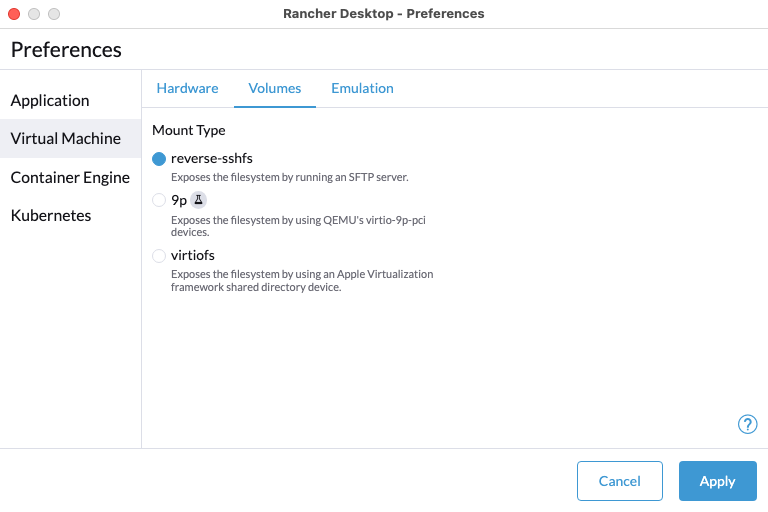Click the experimental flask icon beside 9p
The width and height of the screenshot is (768, 512).
click(x=198, y=199)
